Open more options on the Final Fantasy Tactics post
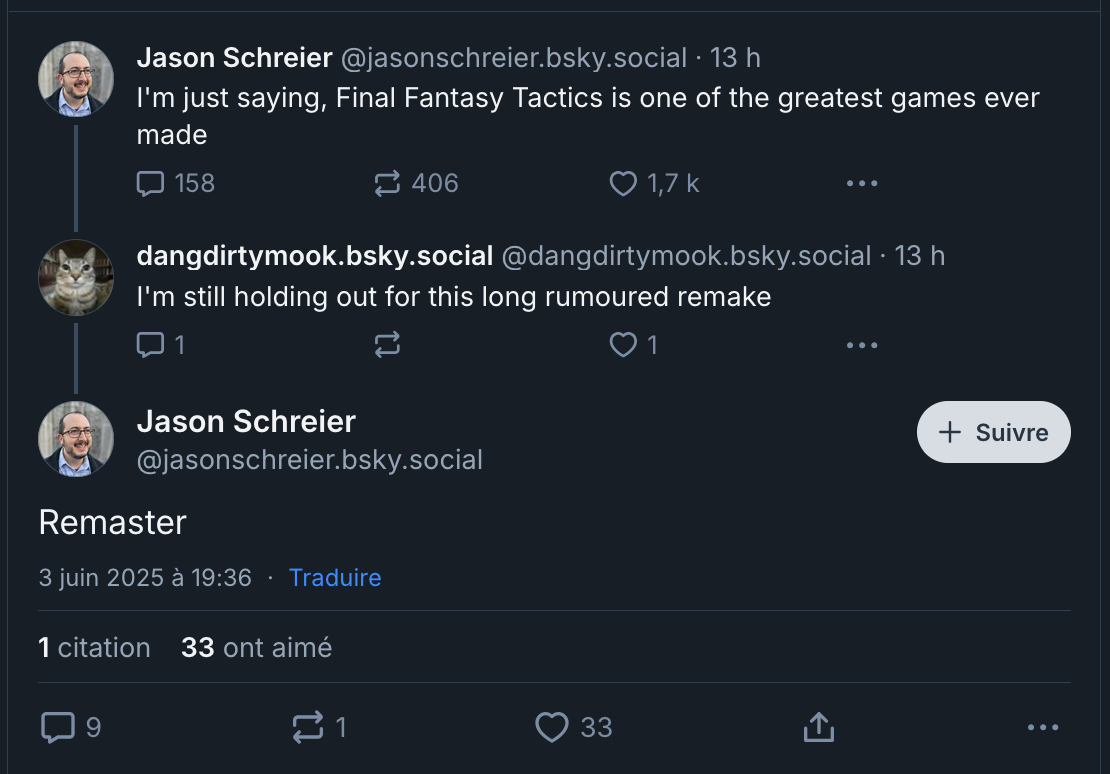The image size is (1110, 774). tap(861, 184)
